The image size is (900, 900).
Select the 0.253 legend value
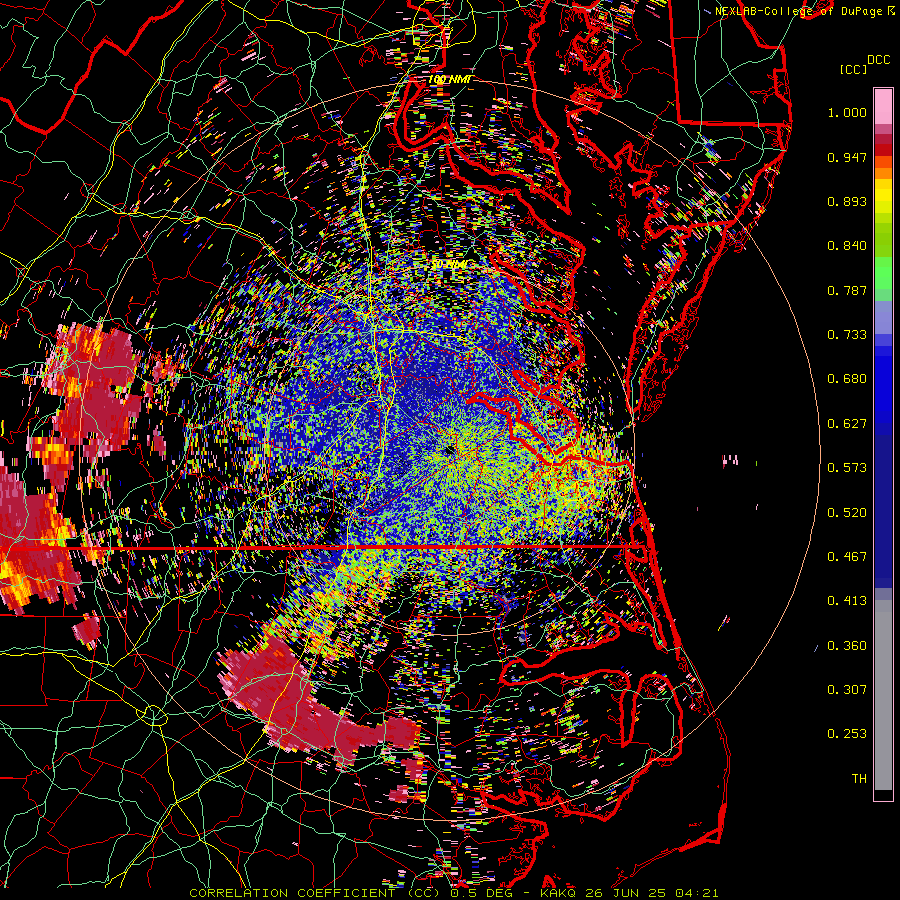tap(847, 734)
